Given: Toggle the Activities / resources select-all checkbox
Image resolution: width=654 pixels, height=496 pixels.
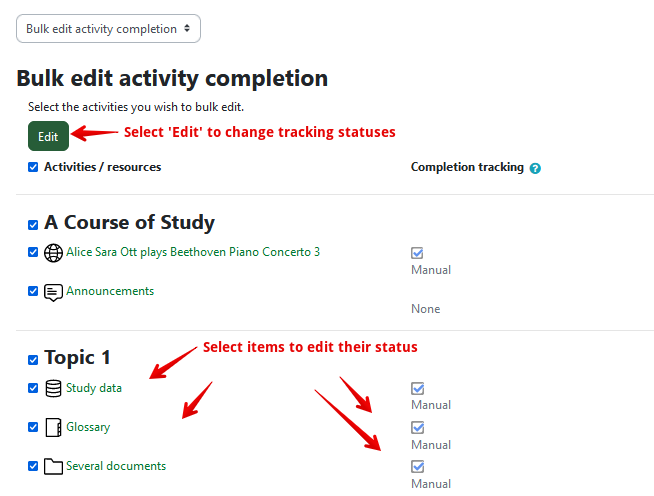Looking at the screenshot, I should [x=33, y=167].
